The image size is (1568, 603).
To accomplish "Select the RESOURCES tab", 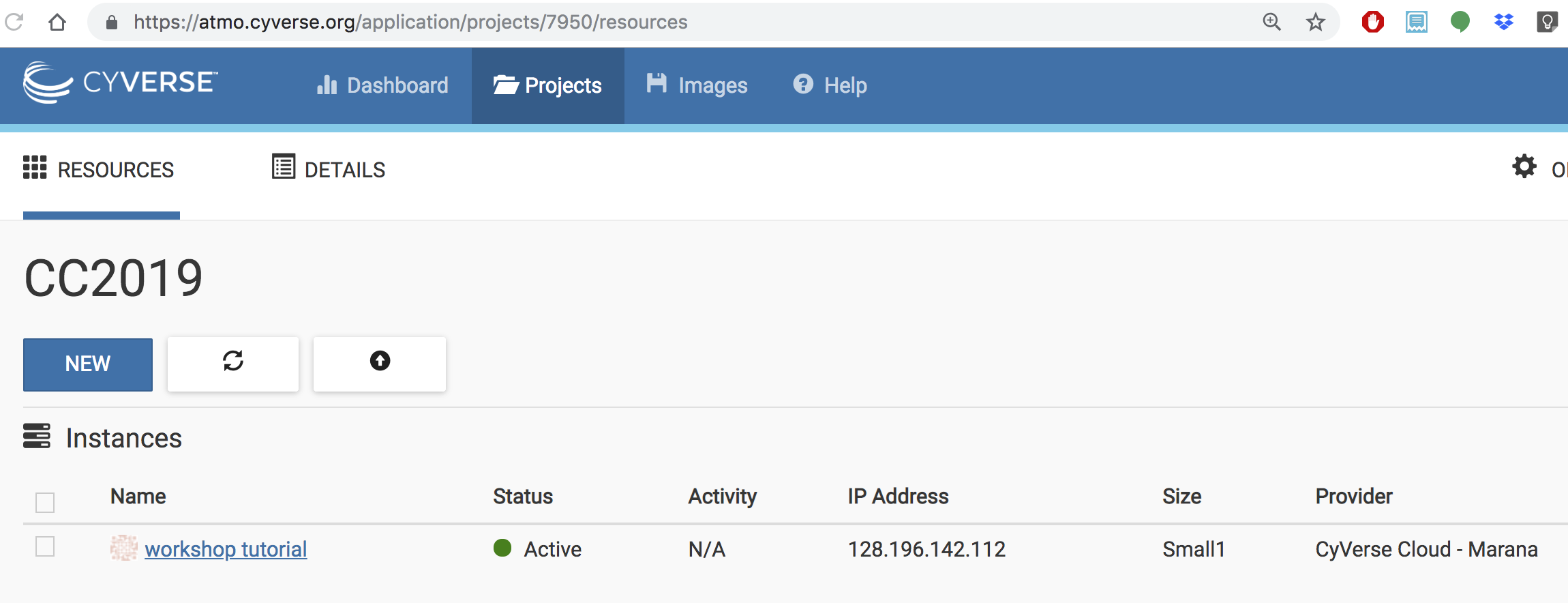I will 99,168.
